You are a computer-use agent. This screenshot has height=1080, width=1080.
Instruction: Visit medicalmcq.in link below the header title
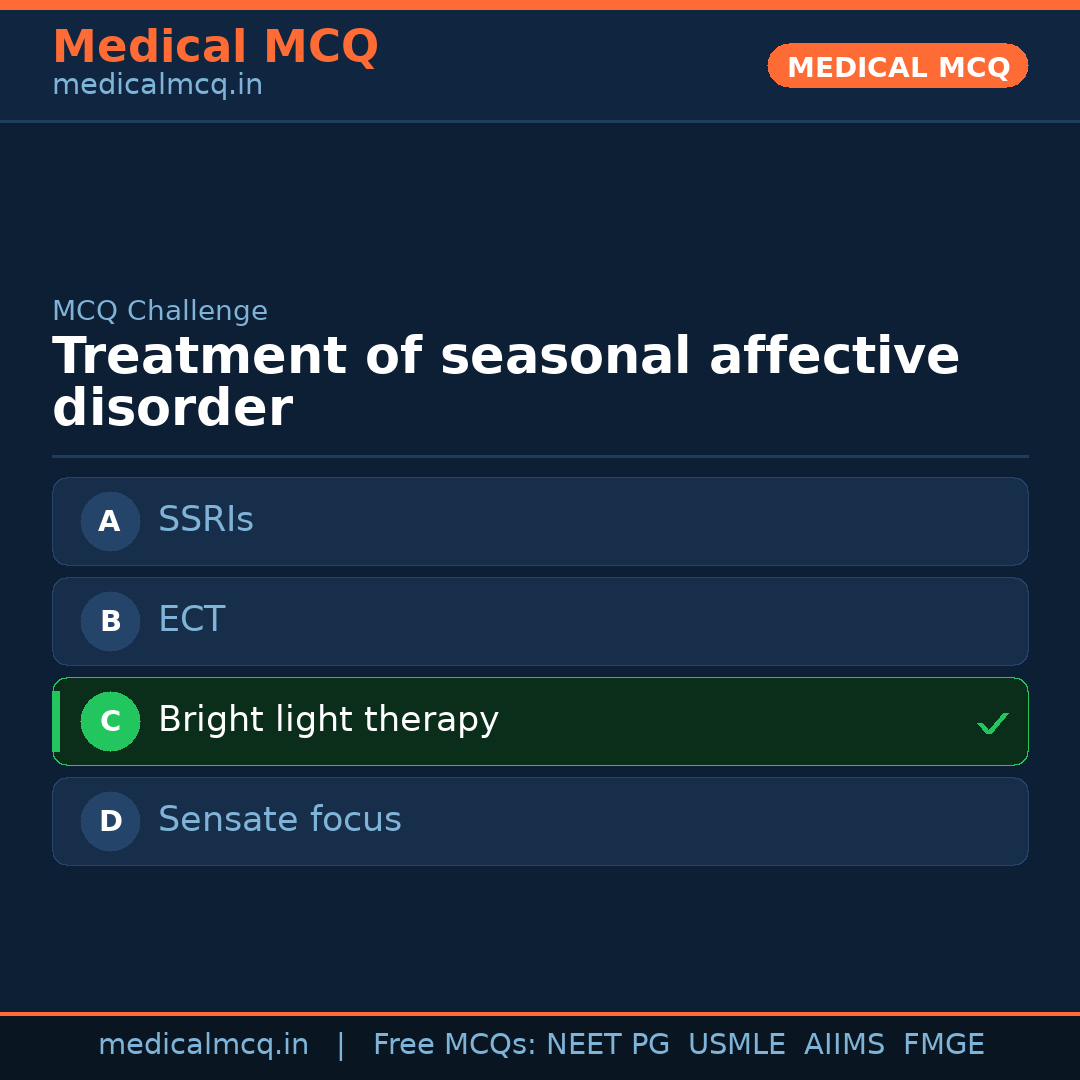tap(157, 86)
